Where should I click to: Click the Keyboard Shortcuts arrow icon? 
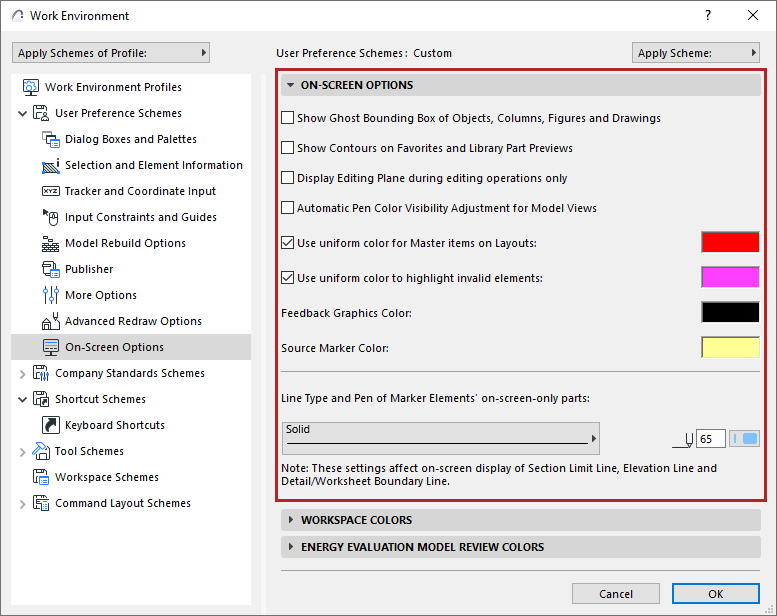point(51,425)
